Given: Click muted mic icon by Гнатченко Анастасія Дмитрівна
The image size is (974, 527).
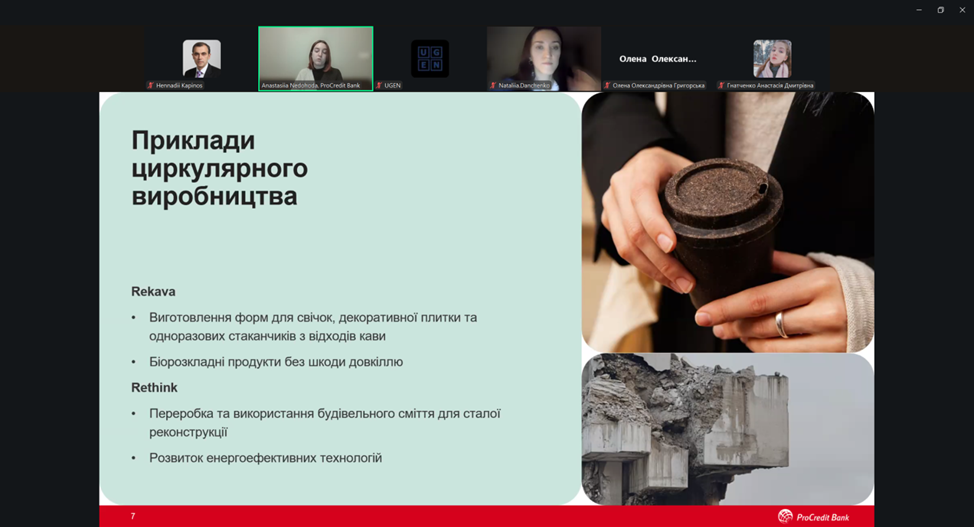Looking at the screenshot, I should pyautogui.click(x=721, y=86).
